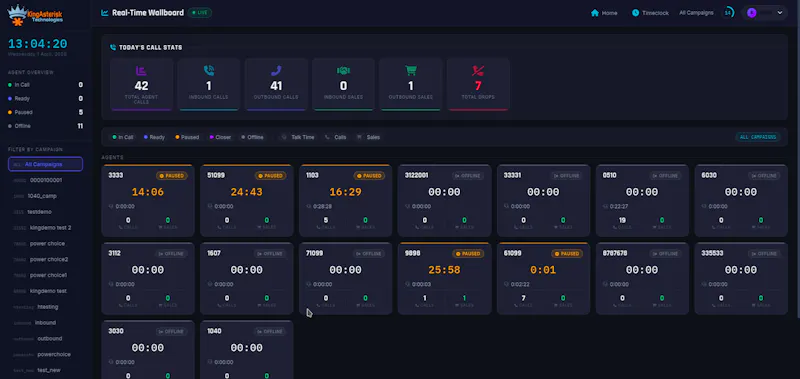Toggle the In Call legend filter
This screenshot has width=800, height=379.
[123, 137]
